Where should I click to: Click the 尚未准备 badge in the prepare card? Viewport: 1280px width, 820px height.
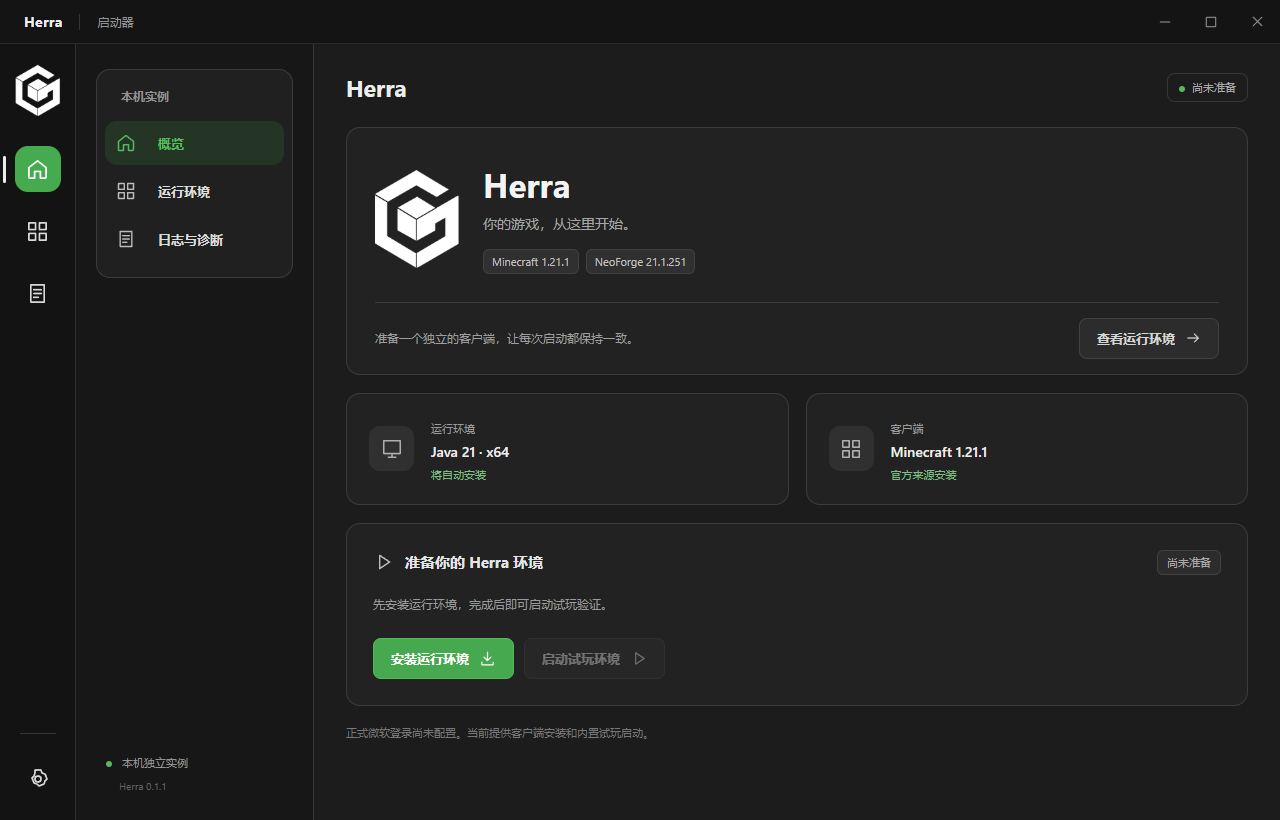tap(1189, 562)
